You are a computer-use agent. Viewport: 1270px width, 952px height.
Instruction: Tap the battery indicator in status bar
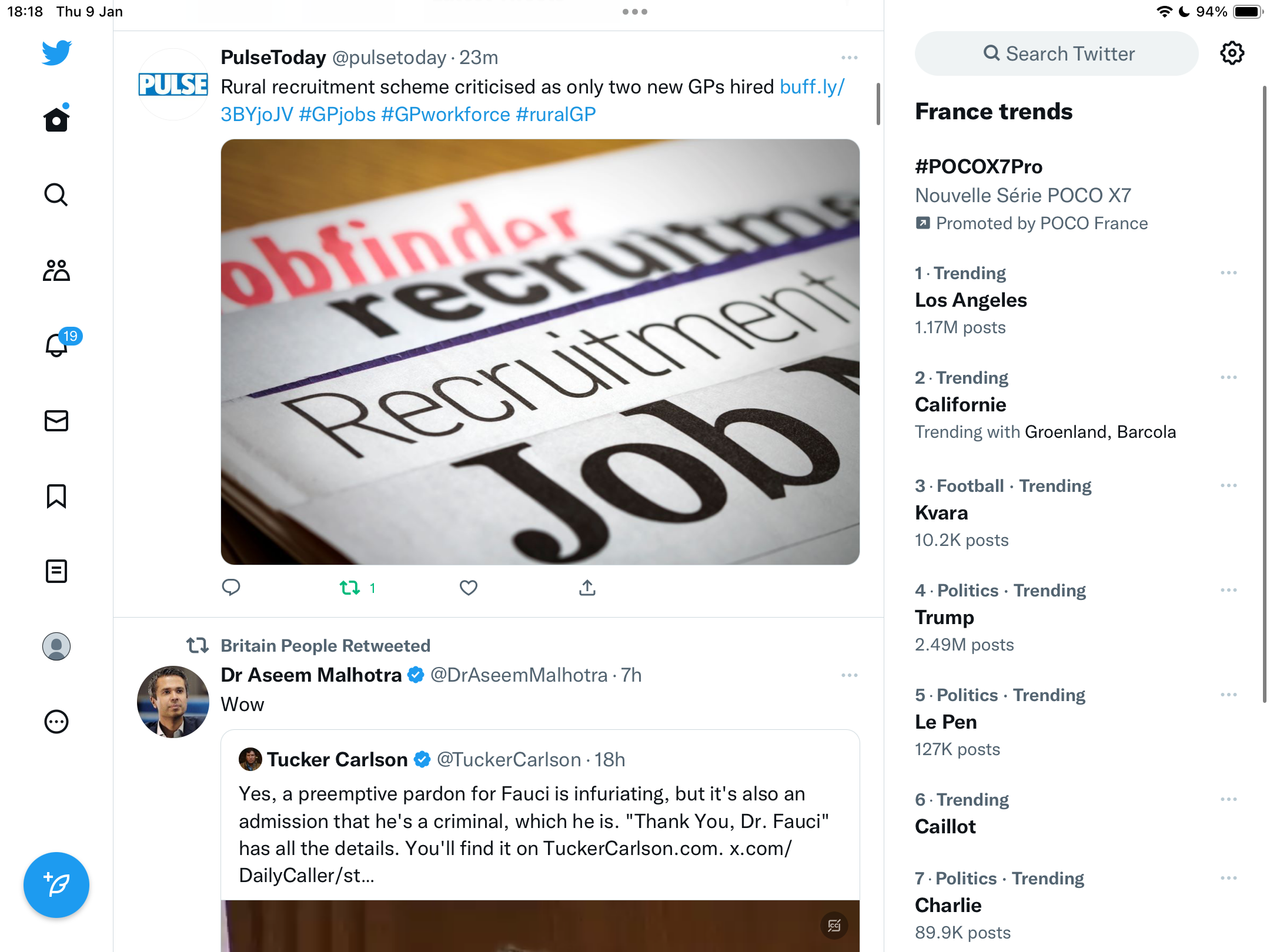tap(1249, 12)
